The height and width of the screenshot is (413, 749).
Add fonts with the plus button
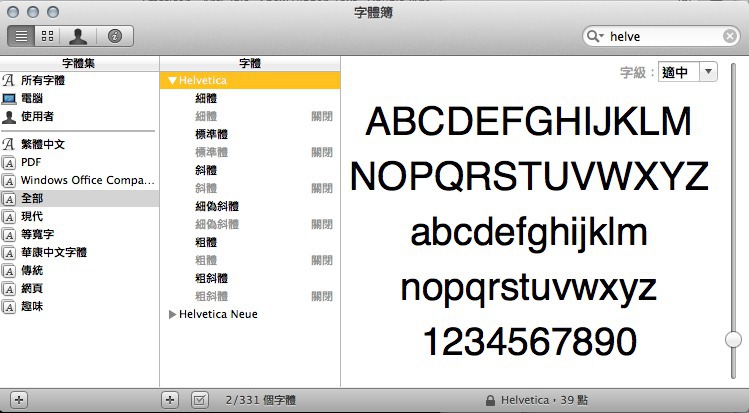coord(170,400)
